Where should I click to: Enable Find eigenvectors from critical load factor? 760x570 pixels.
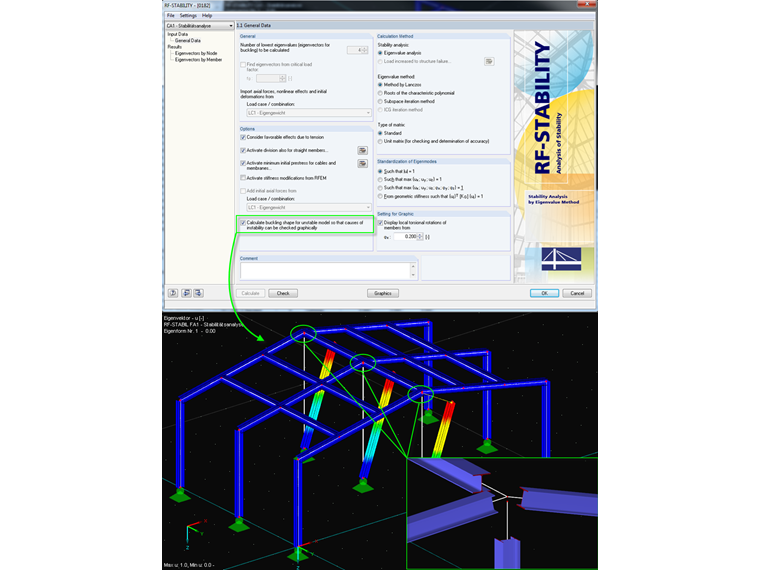pos(243,64)
